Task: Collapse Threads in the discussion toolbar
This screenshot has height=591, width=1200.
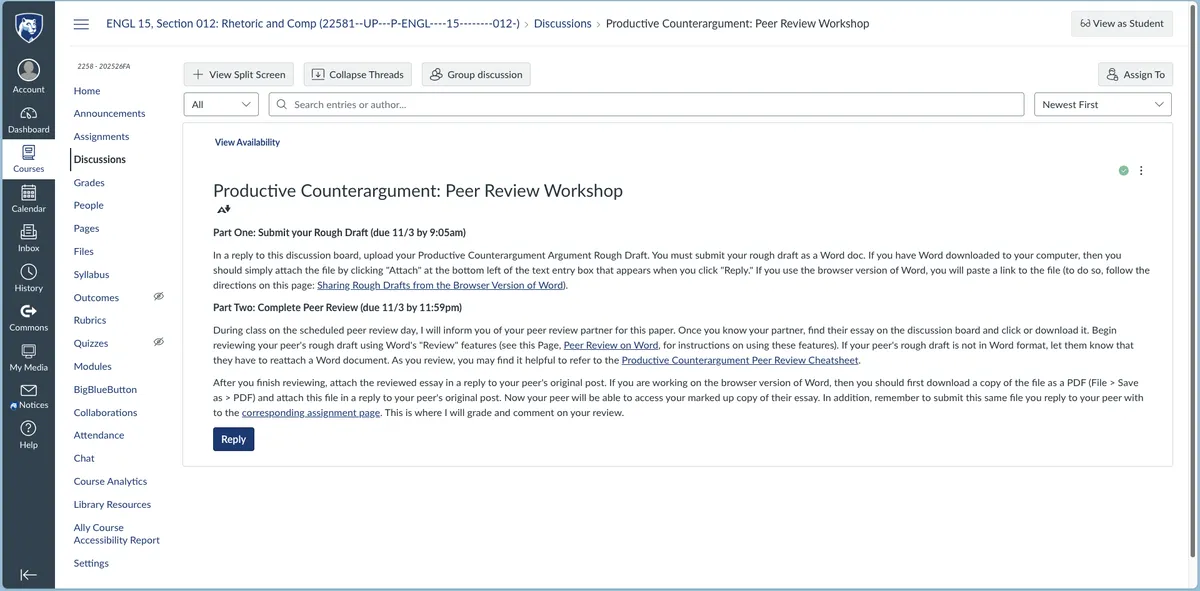Action: tap(357, 74)
